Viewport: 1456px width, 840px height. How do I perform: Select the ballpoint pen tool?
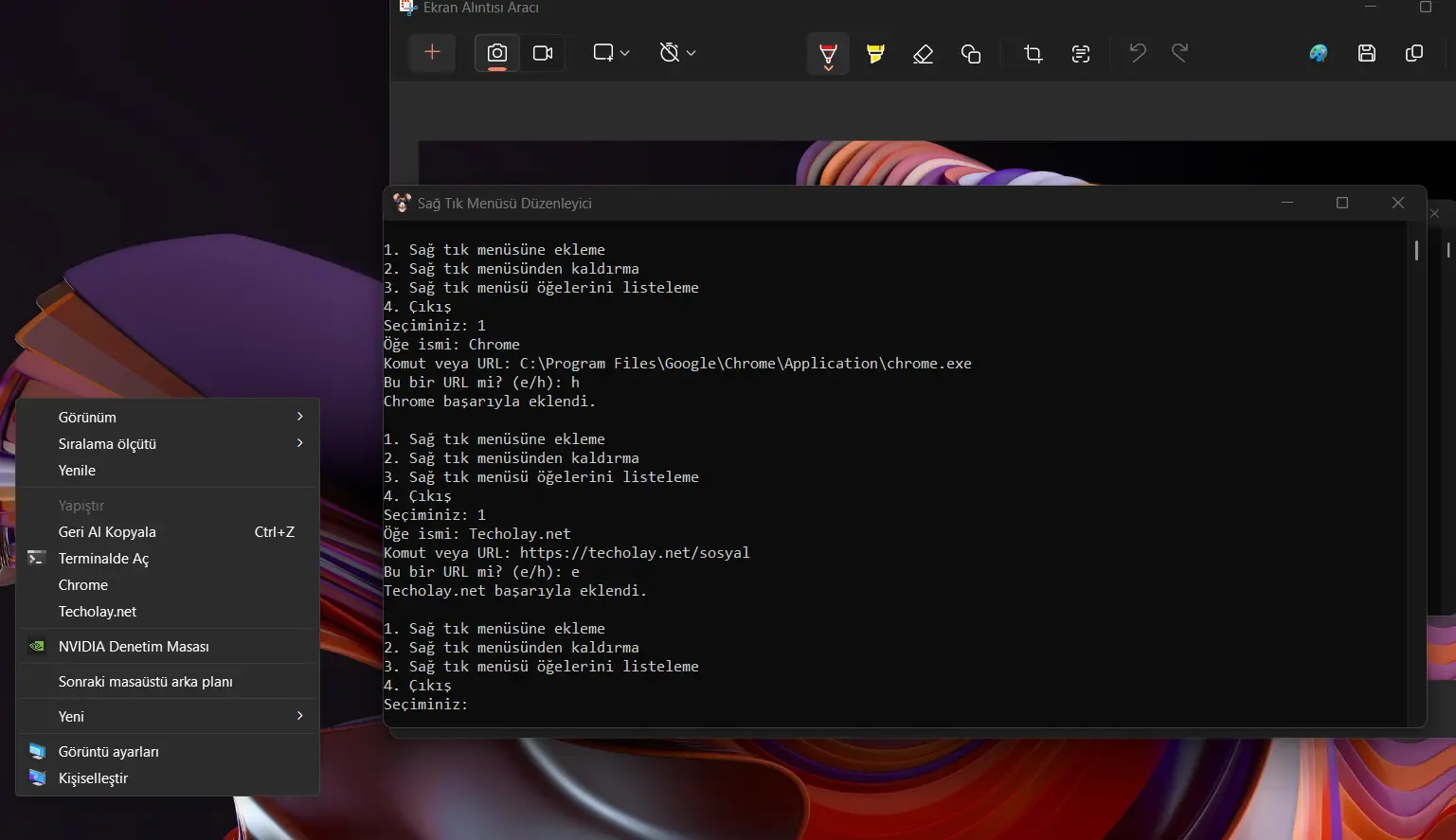tap(828, 54)
